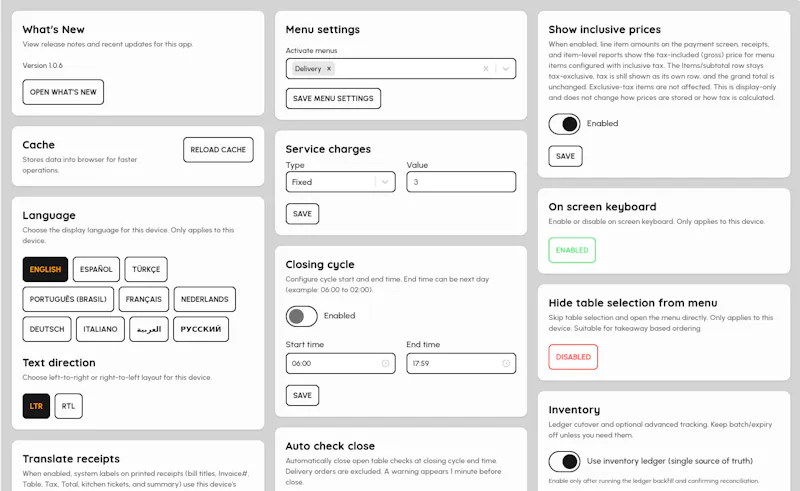Click the End time input field
The width and height of the screenshot is (800, 491).
tap(461, 363)
